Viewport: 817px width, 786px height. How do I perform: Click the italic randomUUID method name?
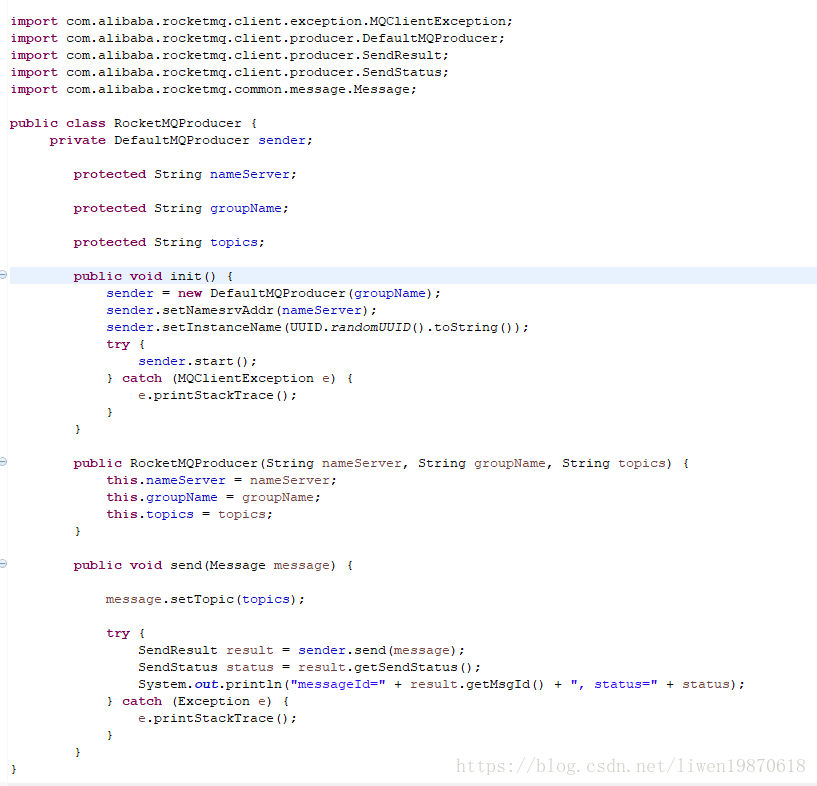[x=370, y=327]
